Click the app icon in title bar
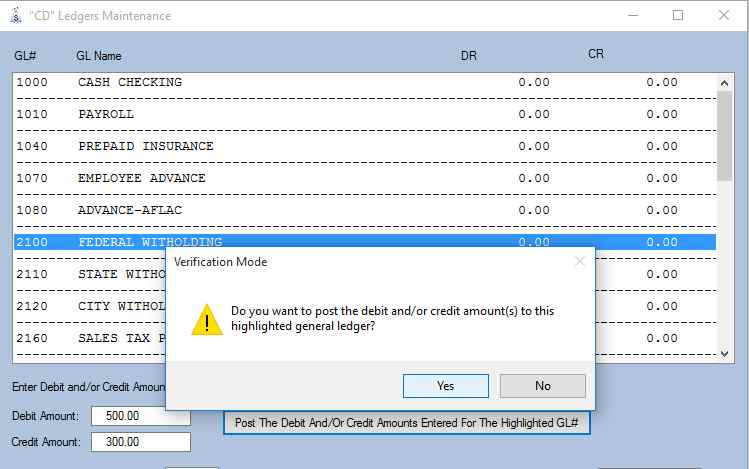The image size is (749, 469). coord(16,16)
